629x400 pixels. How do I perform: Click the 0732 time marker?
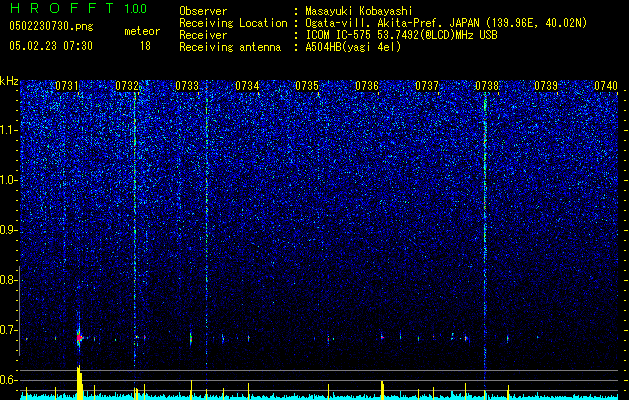click(x=127, y=86)
